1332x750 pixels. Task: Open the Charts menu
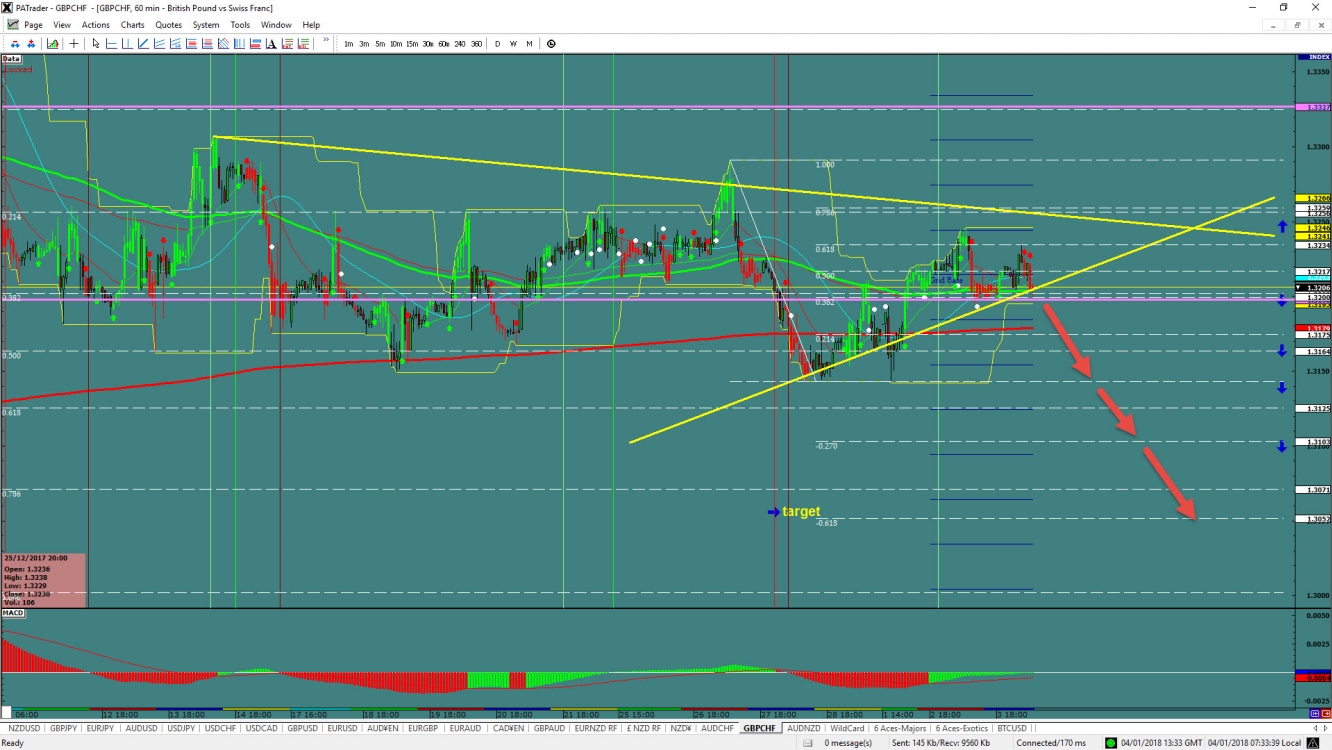[x=132, y=25]
